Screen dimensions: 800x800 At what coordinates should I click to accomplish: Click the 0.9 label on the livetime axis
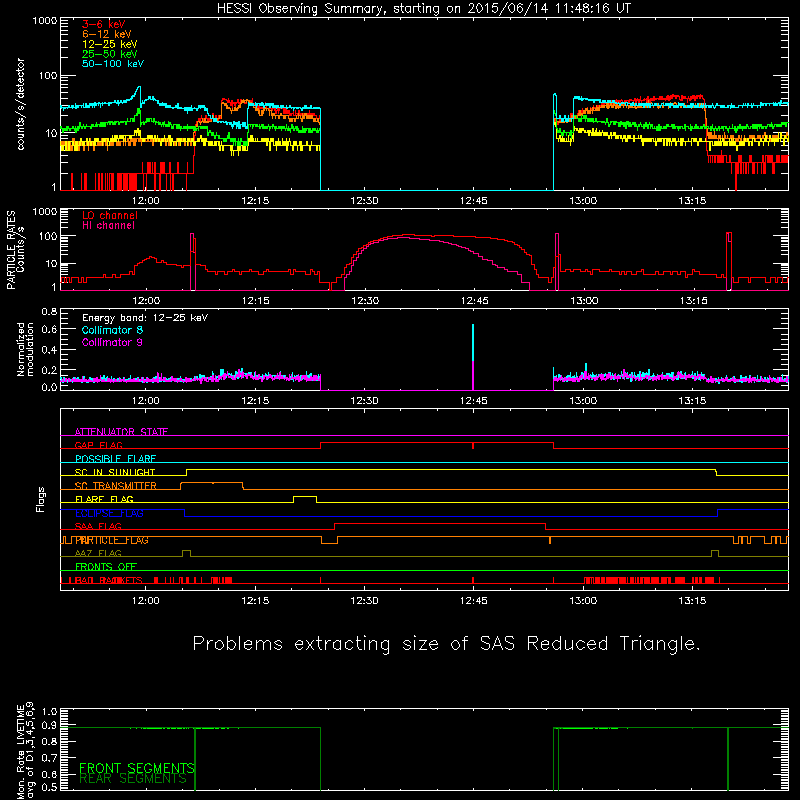click(49, 725)
